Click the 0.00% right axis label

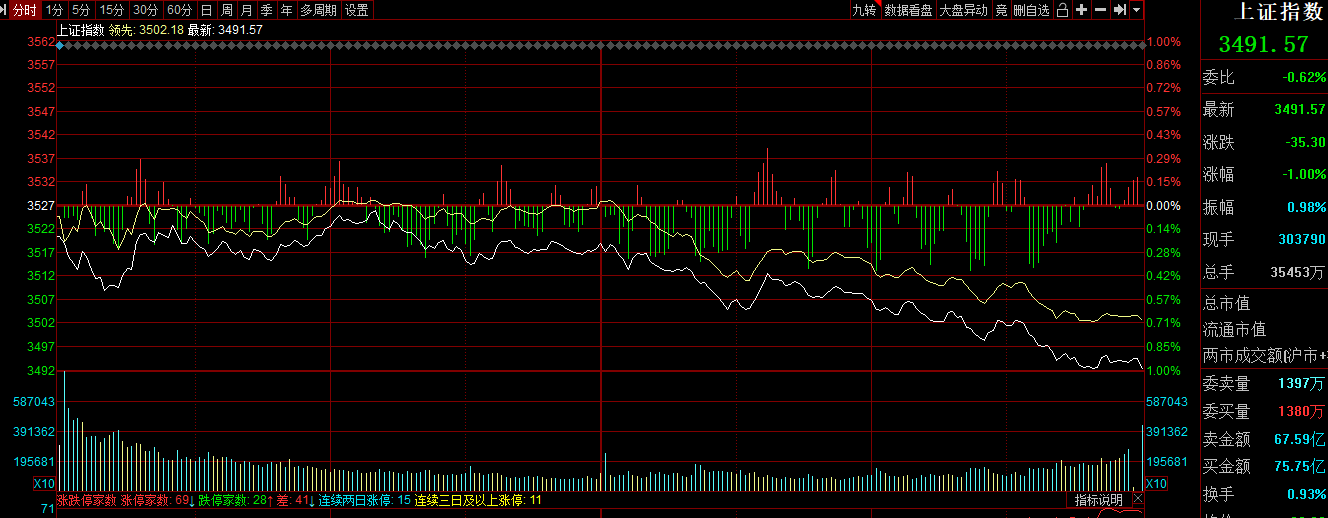pos(1163,205)
